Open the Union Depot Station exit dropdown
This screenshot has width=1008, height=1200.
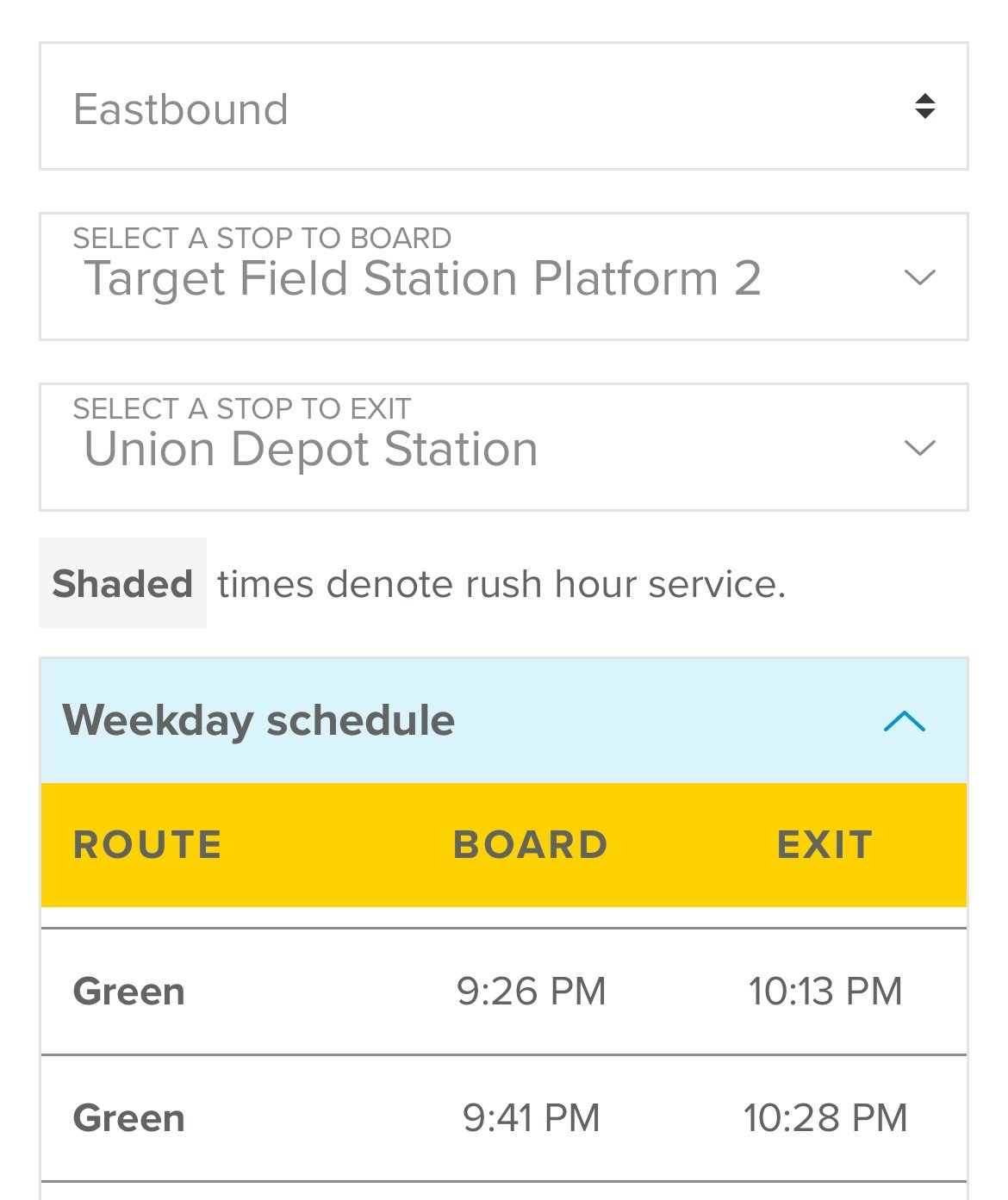pyautogui.click(x=311, y=450)
